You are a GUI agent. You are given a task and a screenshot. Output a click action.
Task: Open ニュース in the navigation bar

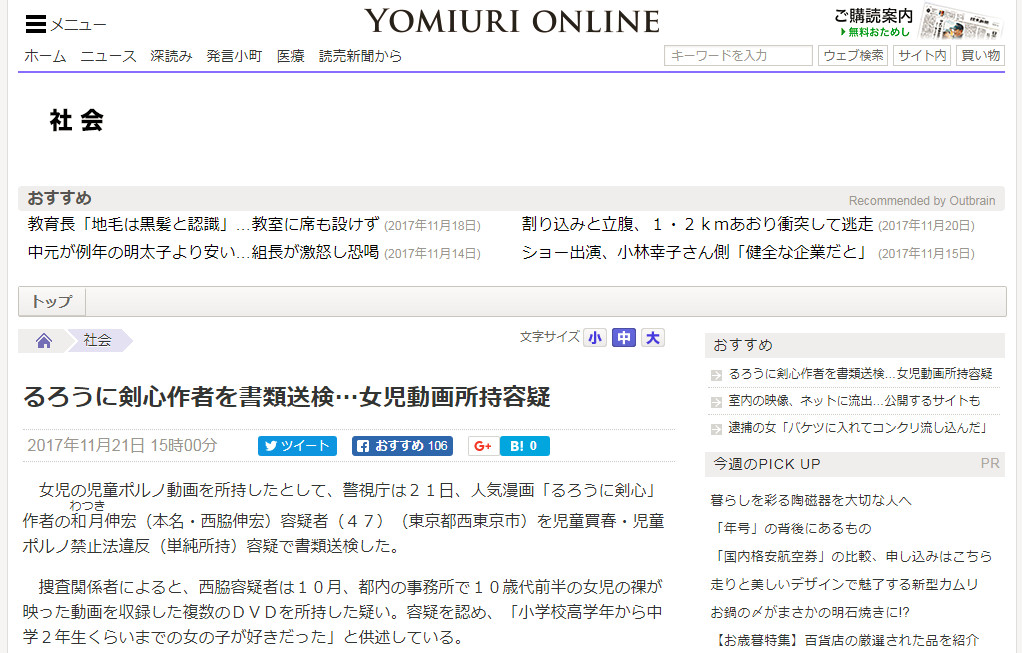tap(108, 57)
